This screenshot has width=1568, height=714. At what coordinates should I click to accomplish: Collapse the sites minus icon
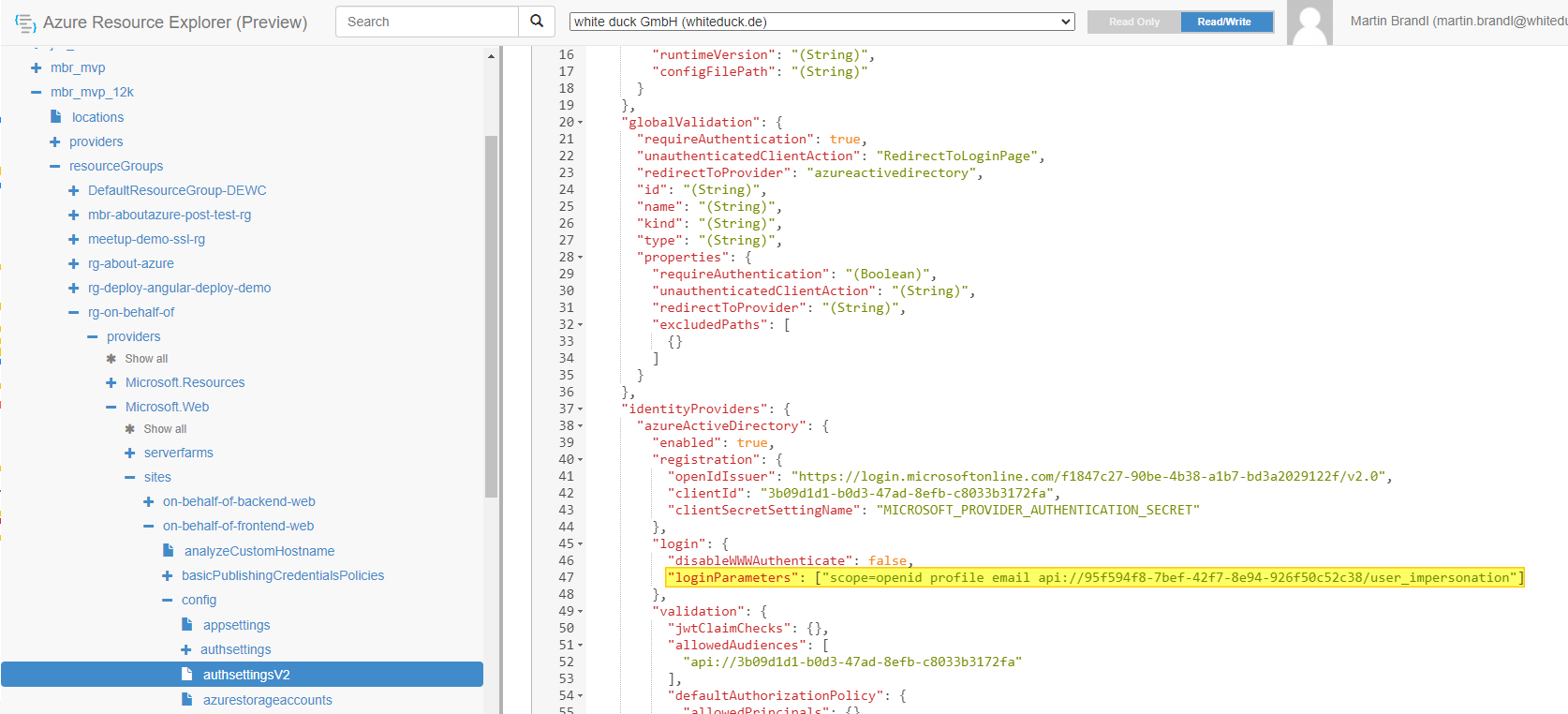(130, 477)
